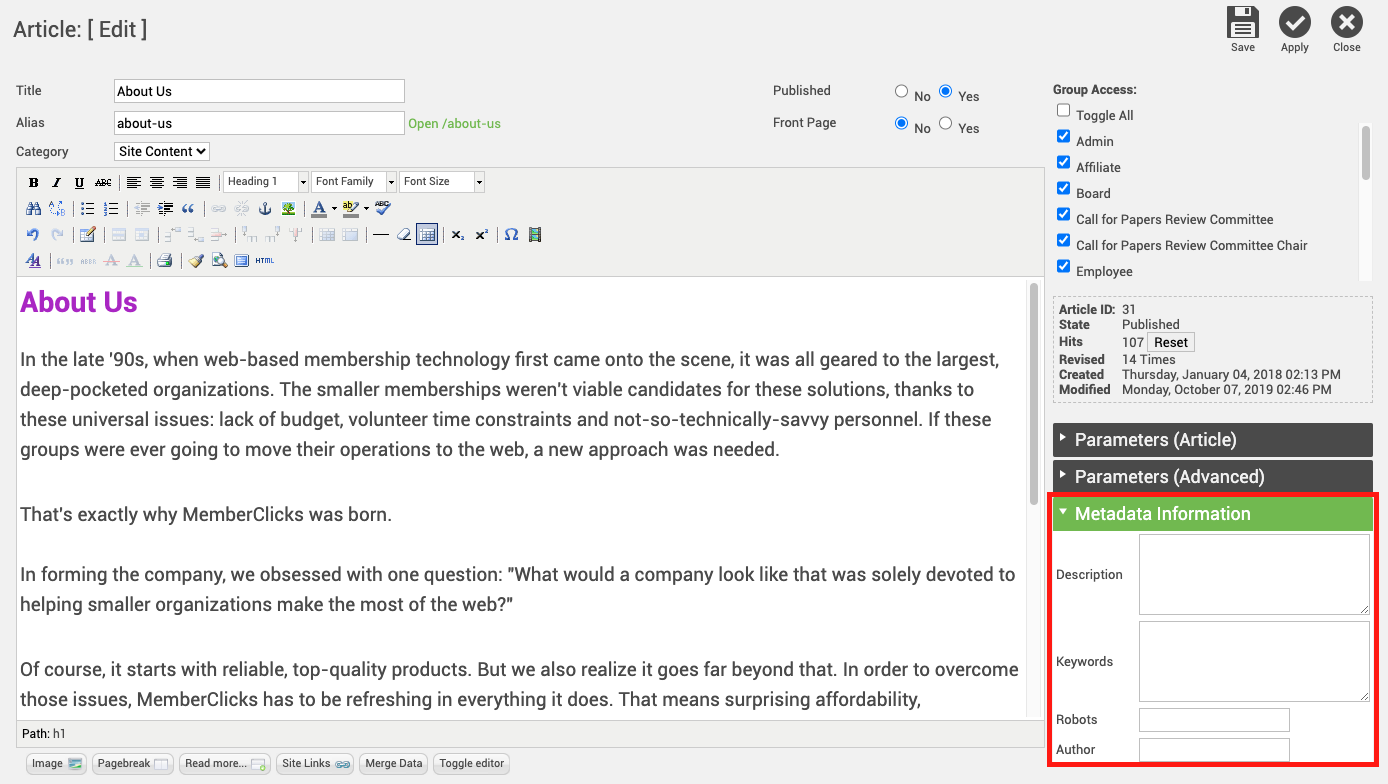The height and width of the screenshot is (784, 1388).
Task: Run the spellchecker with the ABC icon
Action: point(382,208)
